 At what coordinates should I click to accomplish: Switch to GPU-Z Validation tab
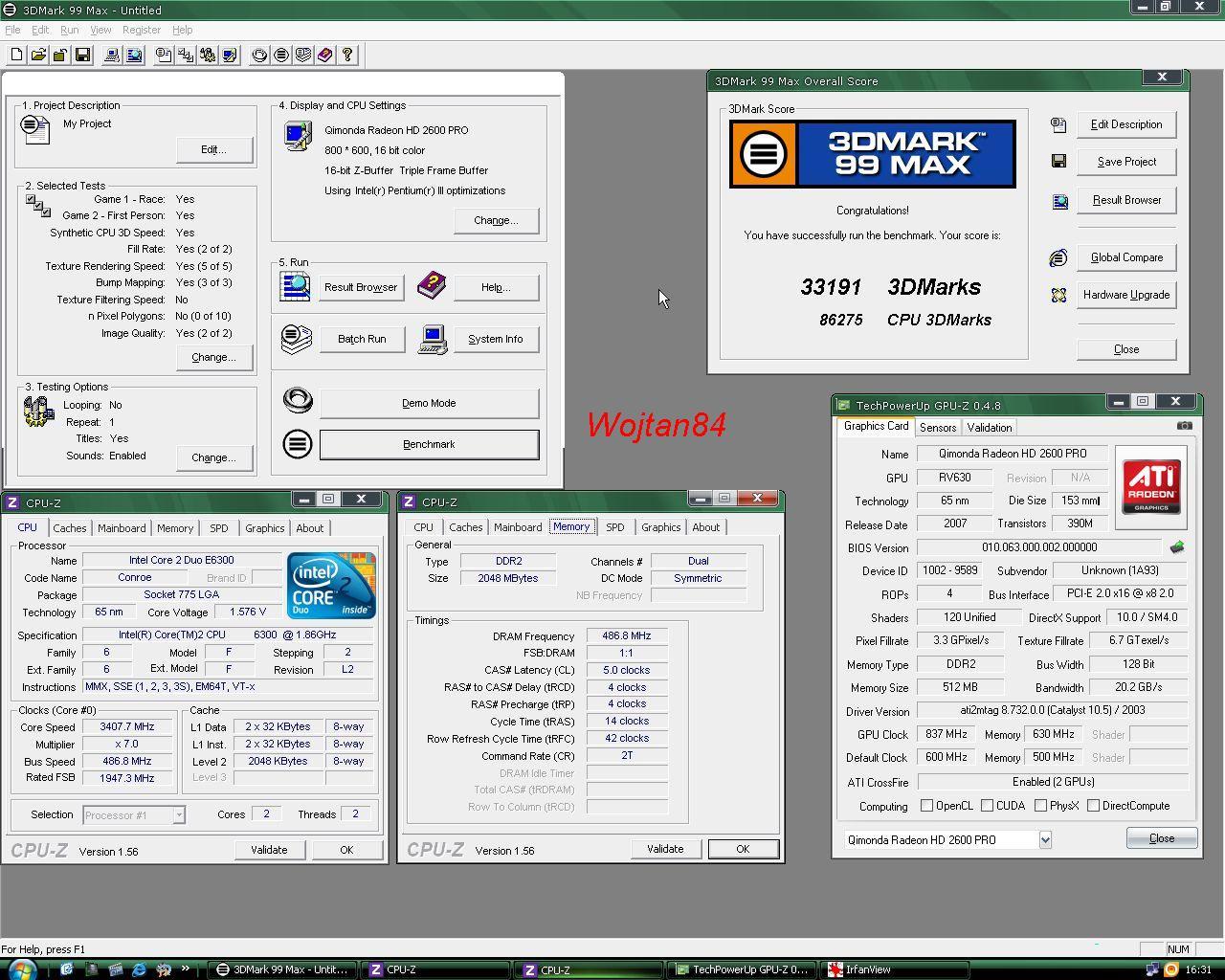[x=989, y=428]
